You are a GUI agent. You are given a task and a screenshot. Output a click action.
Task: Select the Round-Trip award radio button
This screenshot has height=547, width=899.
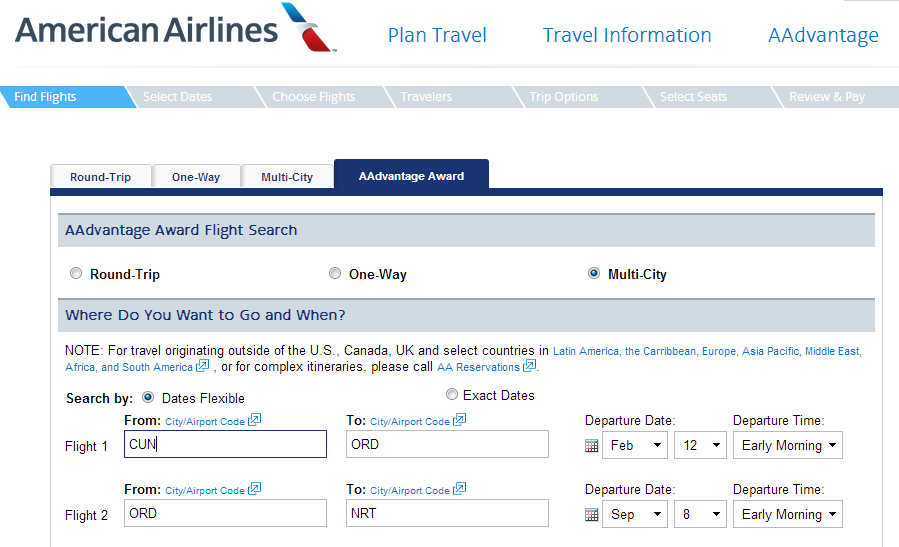pyautogui.click(x=76, y=274)
